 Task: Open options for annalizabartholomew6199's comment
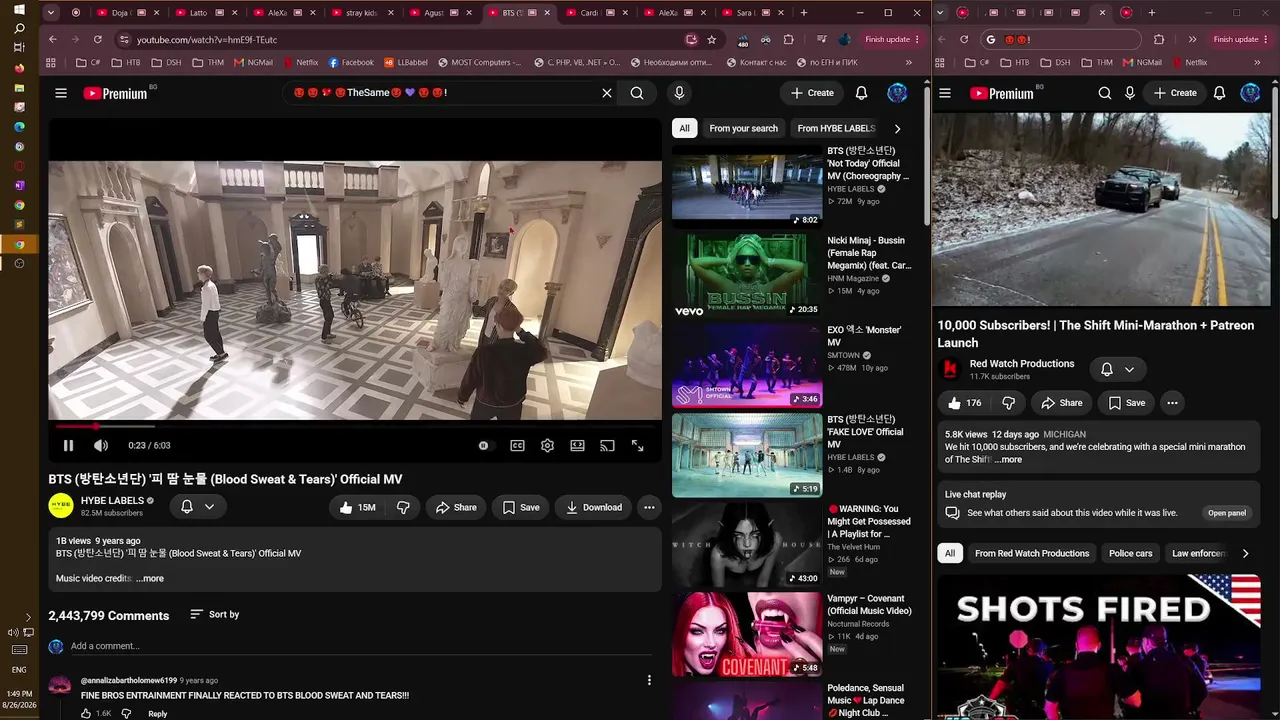pyautogui.click(x=649, y=680)
